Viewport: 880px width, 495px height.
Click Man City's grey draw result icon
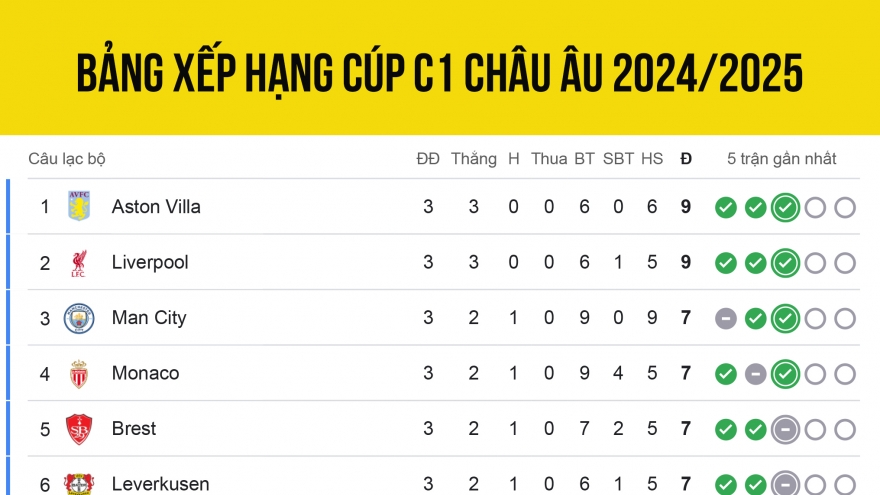[x=726, y=318]
